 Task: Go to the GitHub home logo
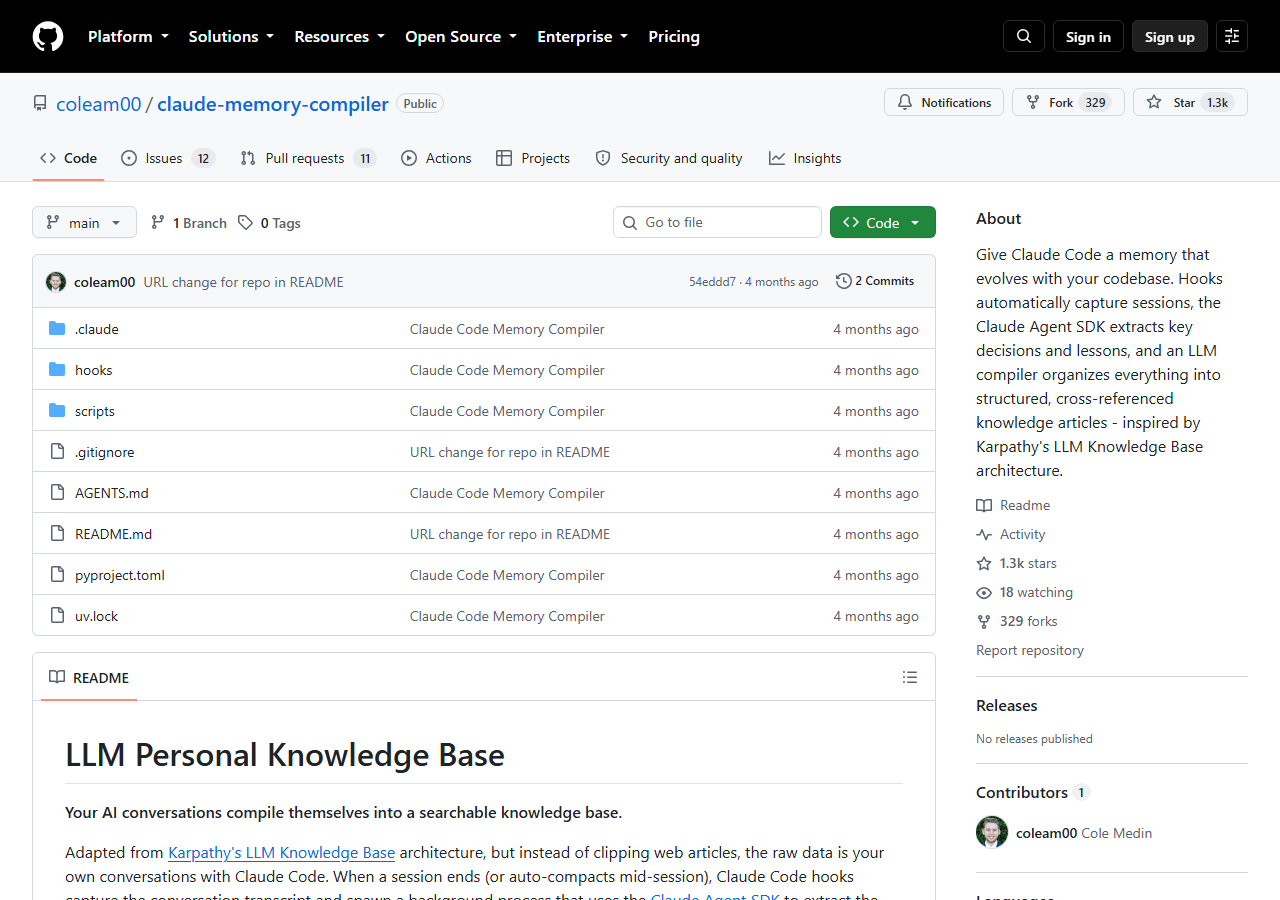coord(48,36)
